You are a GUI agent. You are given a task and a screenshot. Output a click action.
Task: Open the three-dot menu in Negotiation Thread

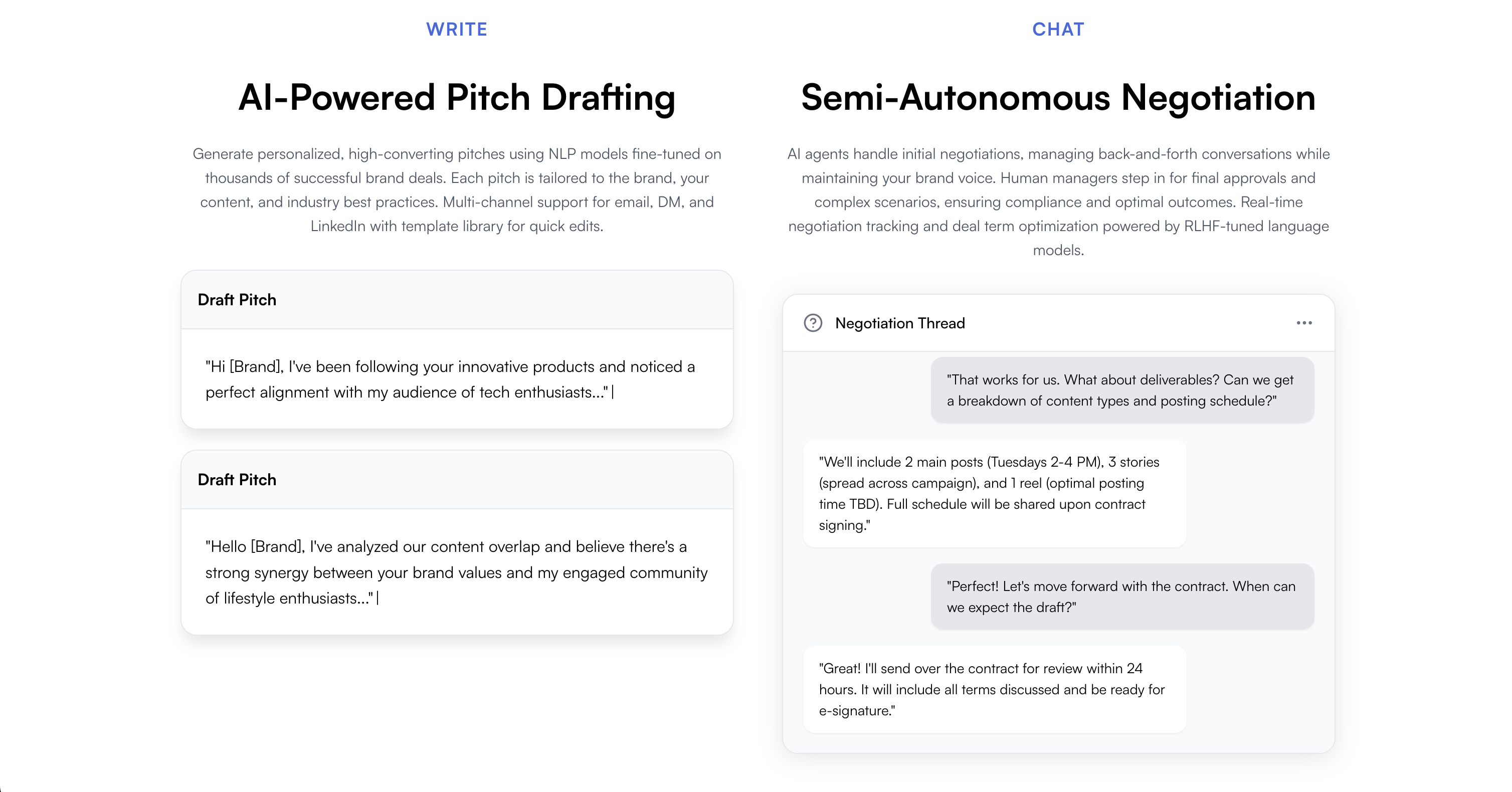coord(1303,323)
